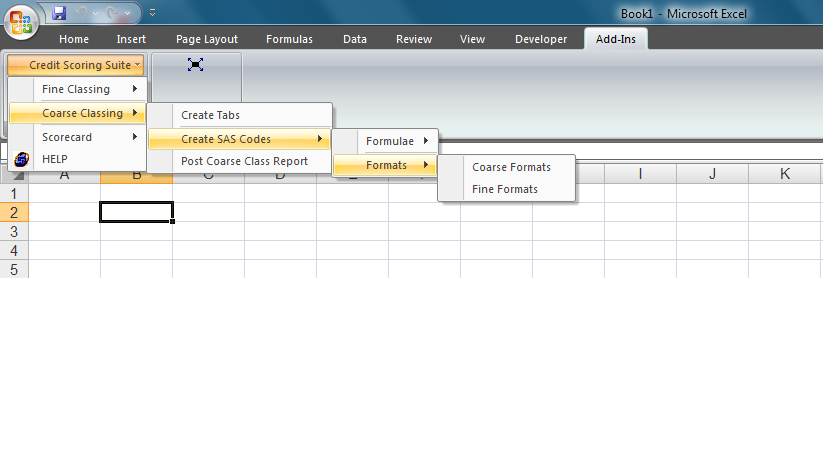Image resolution: width=823 pixels, height=460 pixels.
Task: Choose Create Tabs from submenu
Action: click(x=240, y=115)
